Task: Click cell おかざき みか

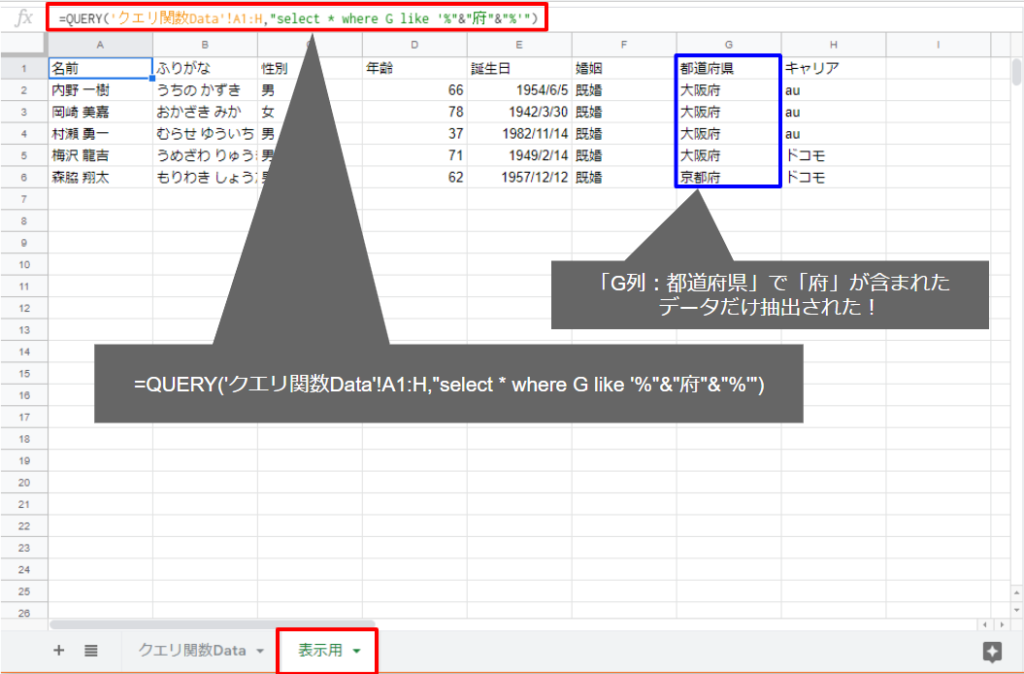Action: pyautogui.click(x=205, y=112)
